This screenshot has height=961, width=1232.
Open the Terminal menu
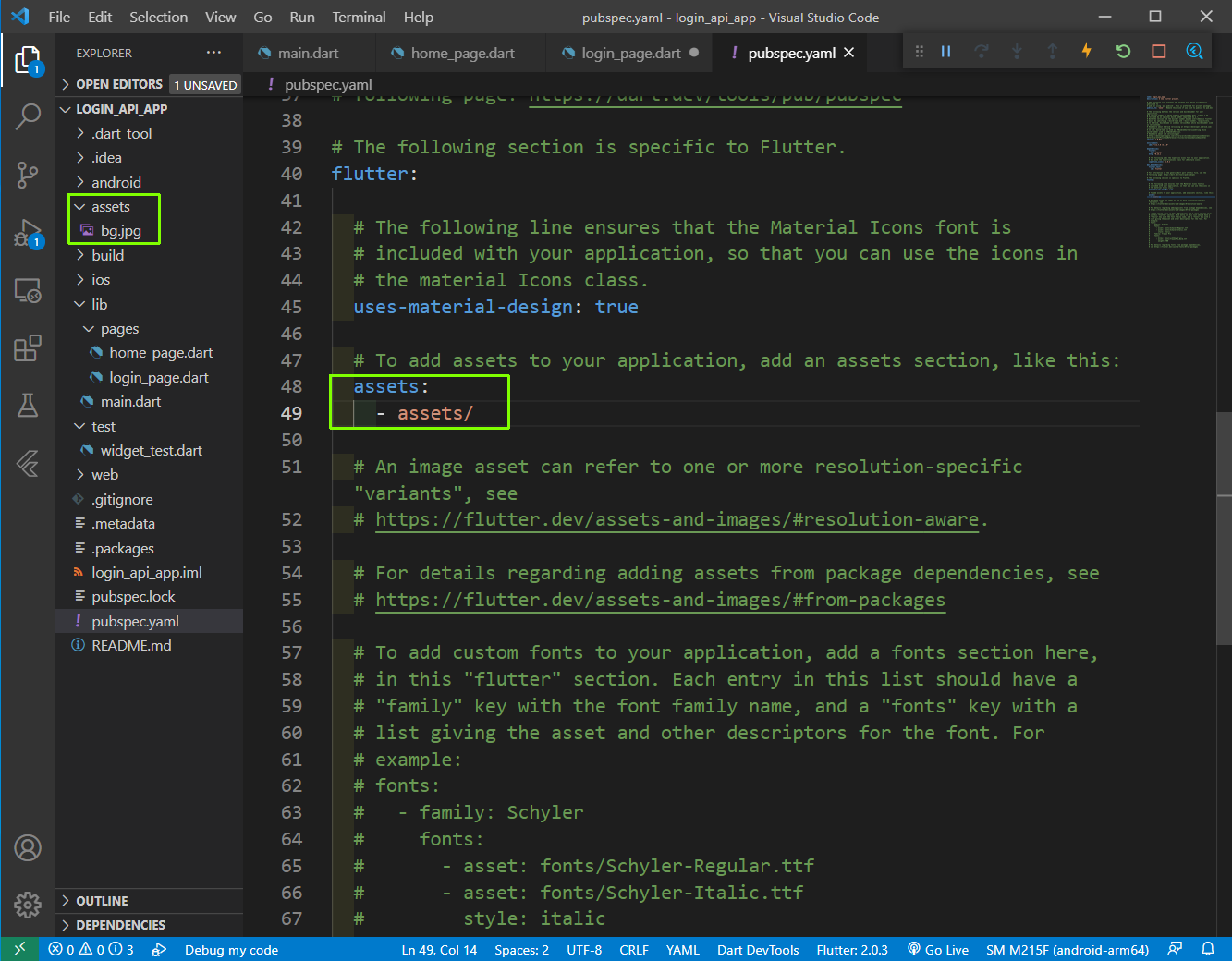(359, 17)
